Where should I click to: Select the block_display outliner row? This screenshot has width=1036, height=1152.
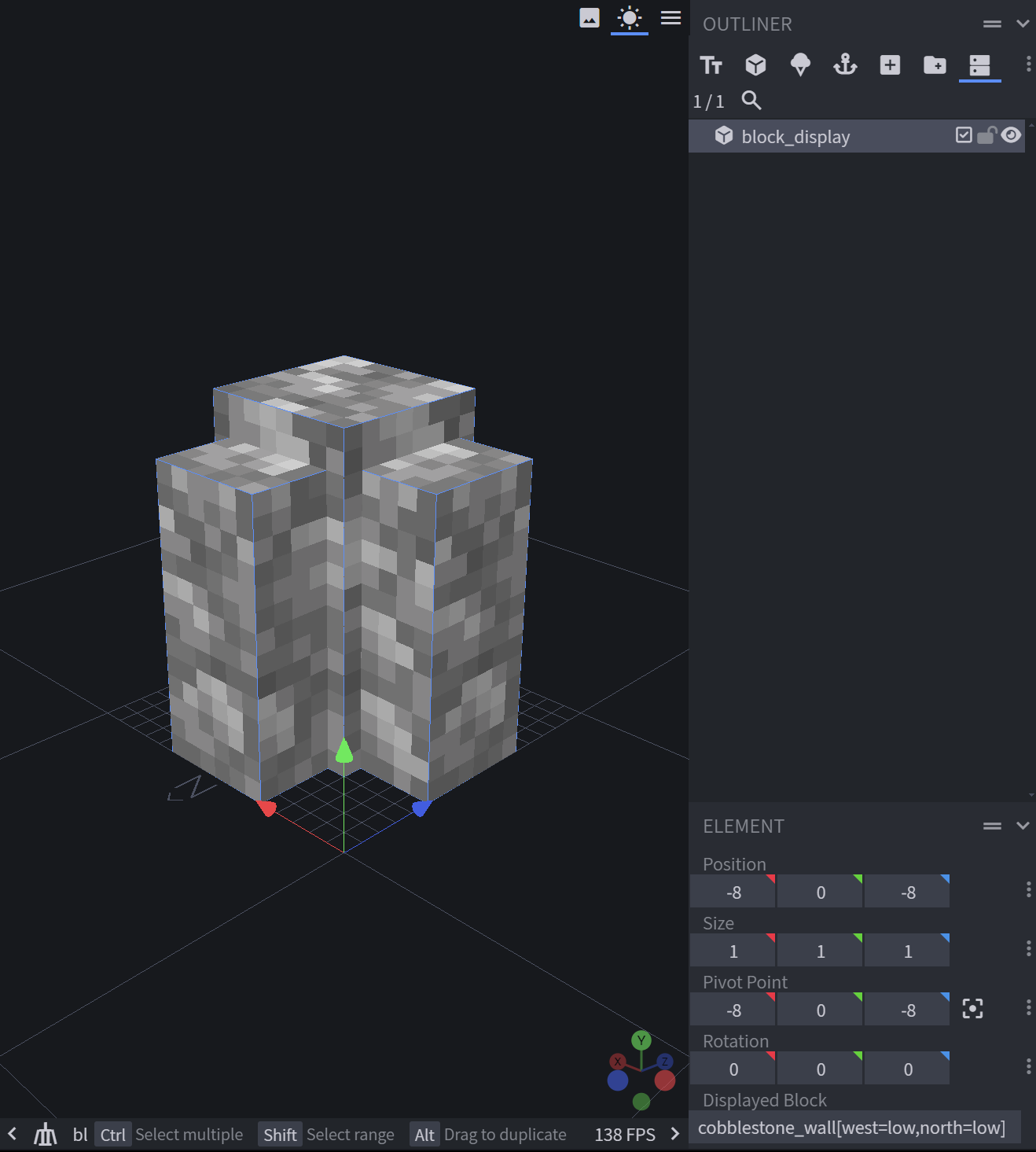coord(857,136)
